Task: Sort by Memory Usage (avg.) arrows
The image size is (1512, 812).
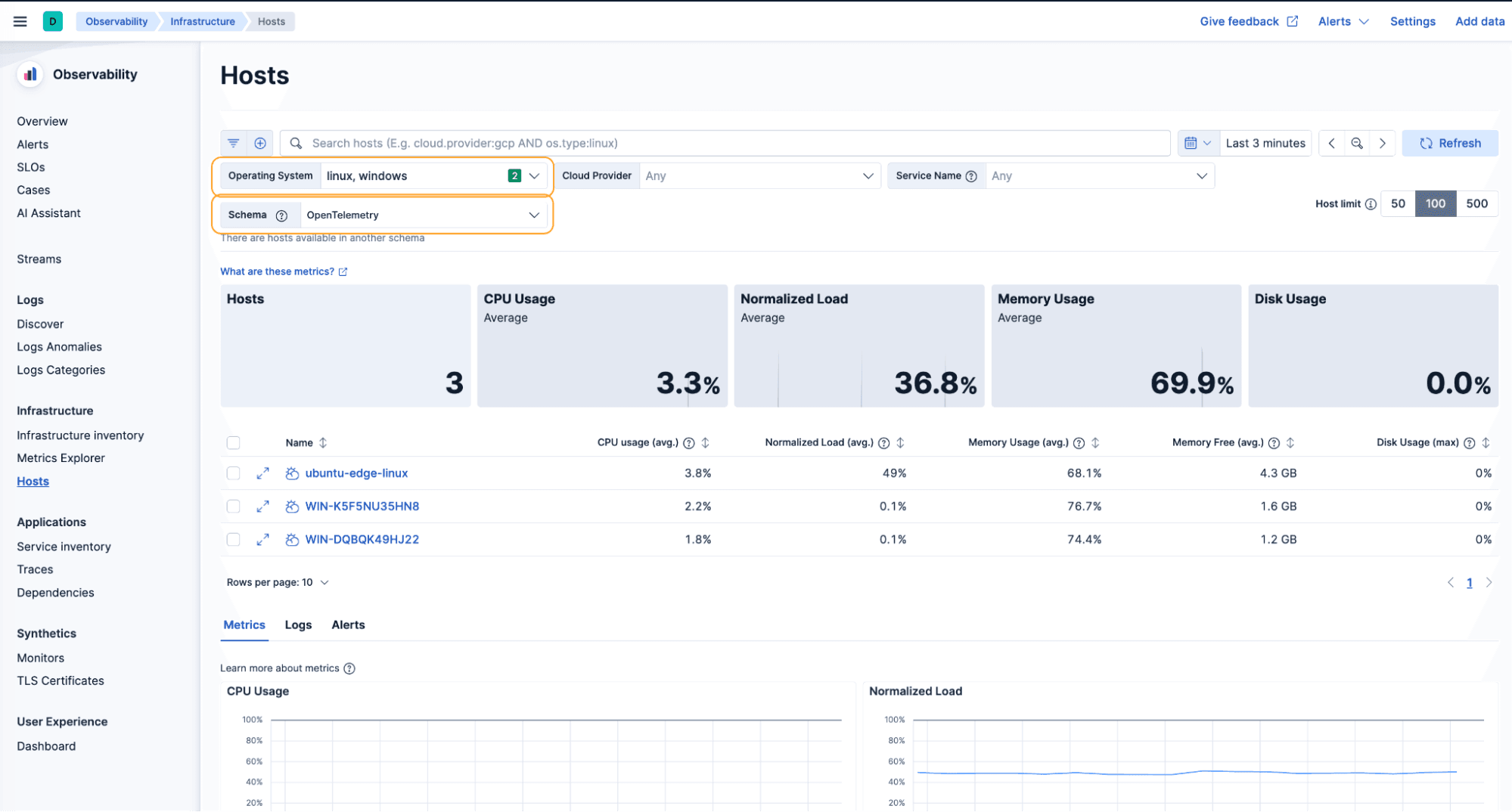Action: pyautogui.click(x=1095, y=443)
